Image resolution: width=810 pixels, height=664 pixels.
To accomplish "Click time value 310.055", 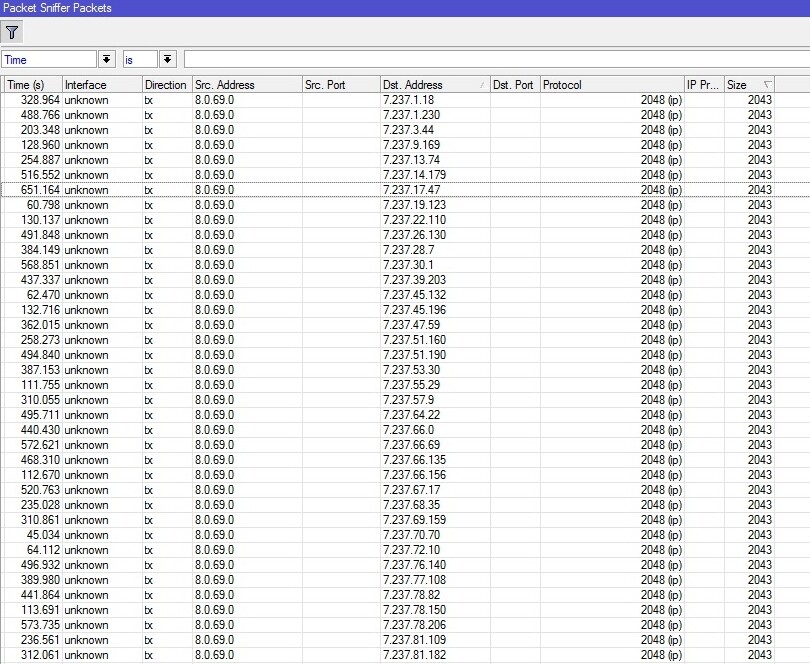I will point(40,399).
